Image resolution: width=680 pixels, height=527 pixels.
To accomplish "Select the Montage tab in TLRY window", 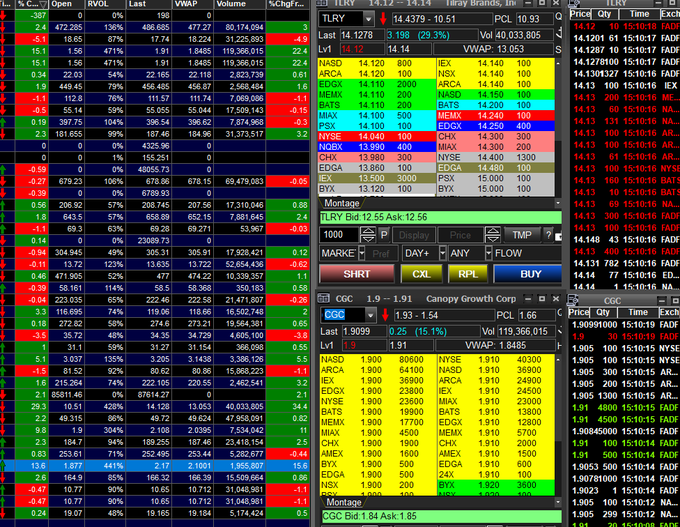I will (x=342, y=202).
